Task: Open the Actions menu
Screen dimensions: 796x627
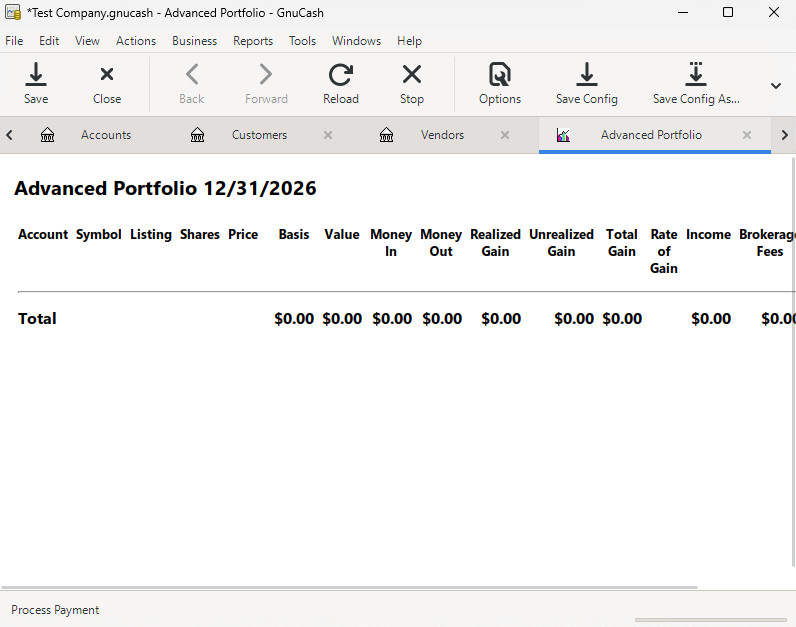Action: coord(136,41)
